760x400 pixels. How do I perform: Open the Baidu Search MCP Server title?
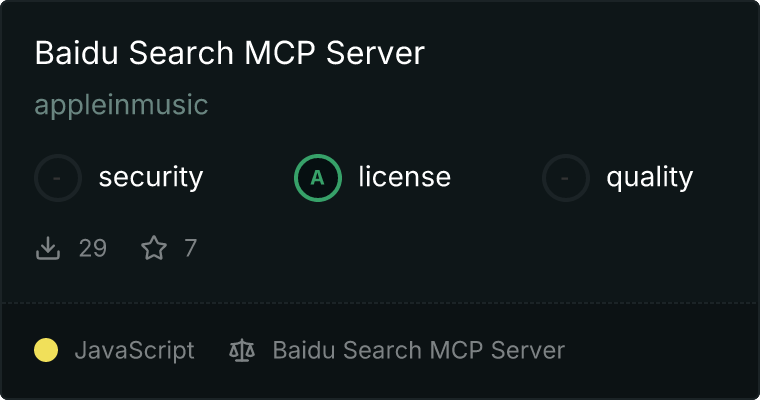point(230,52)
